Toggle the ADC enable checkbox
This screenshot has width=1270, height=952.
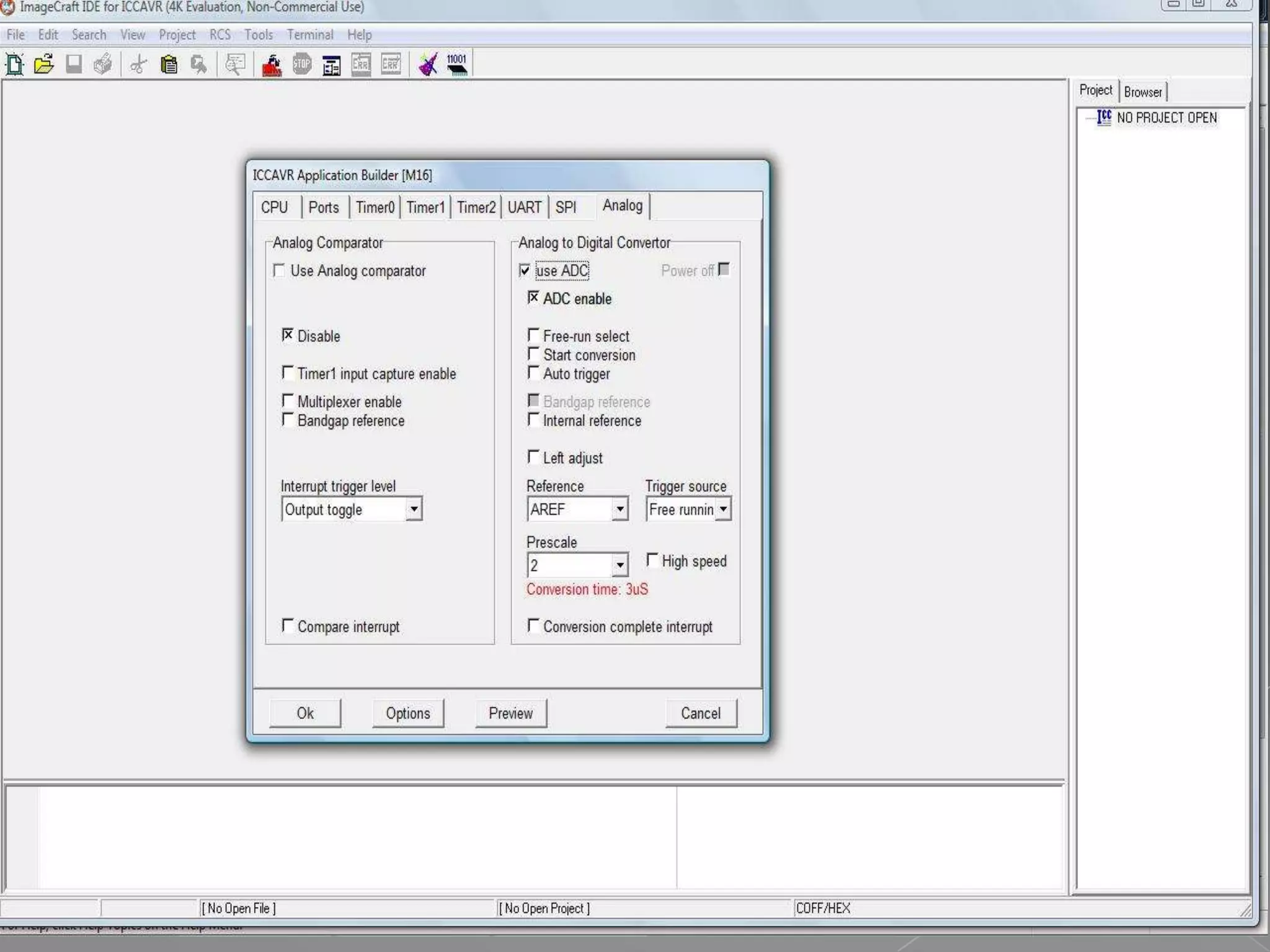pos(533,297)
